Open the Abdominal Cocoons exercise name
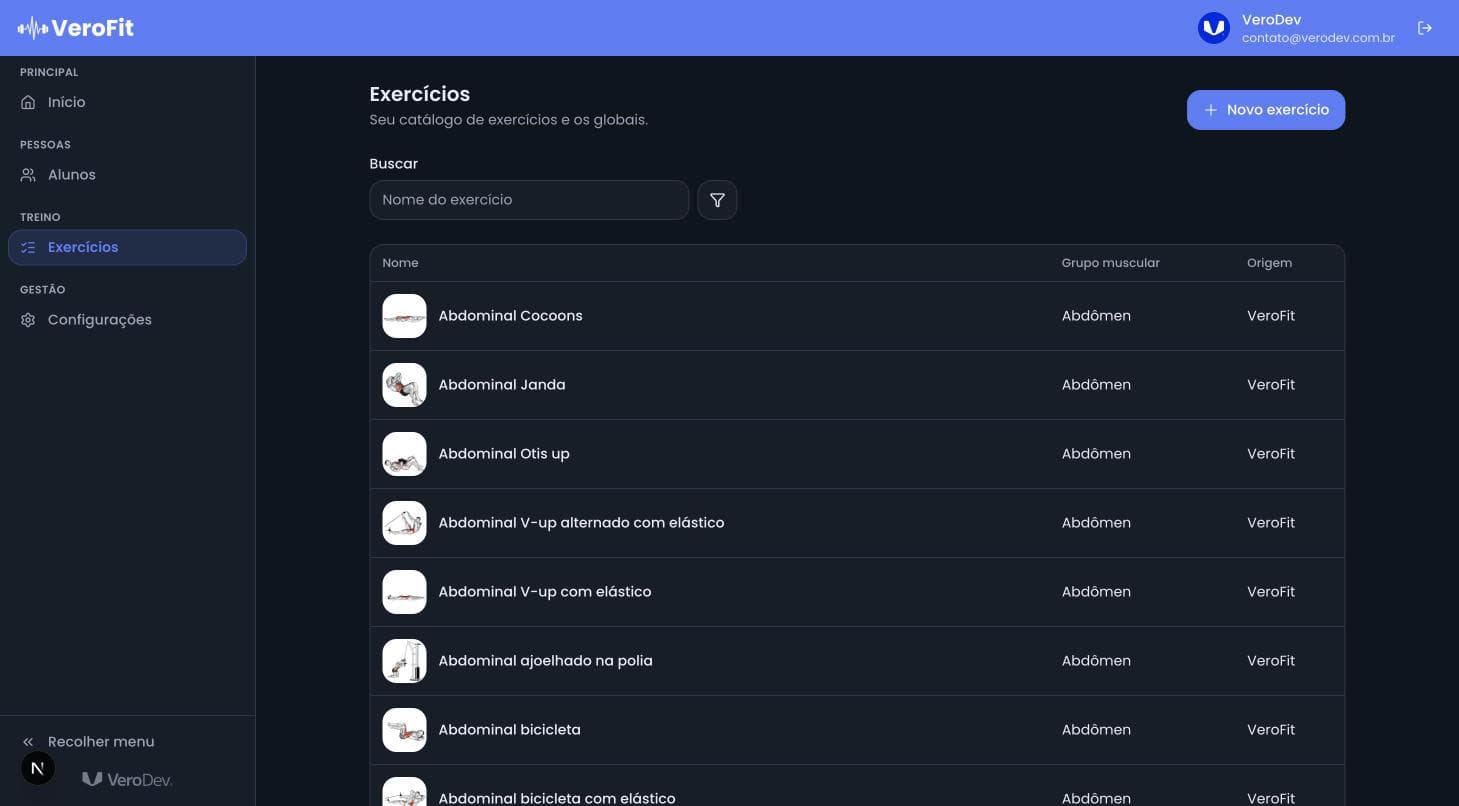1459x806 pixels. tap(510, 316)
